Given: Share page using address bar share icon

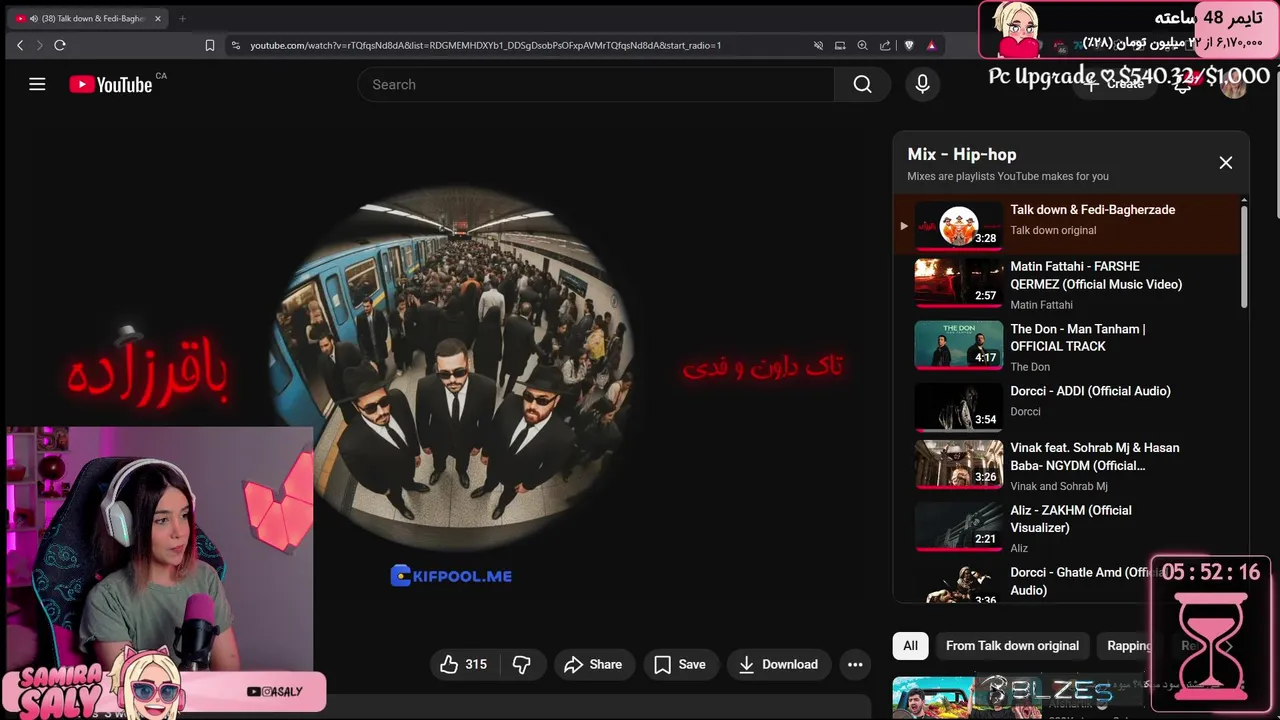Looking at the screenshot, I should pos(885,45).
